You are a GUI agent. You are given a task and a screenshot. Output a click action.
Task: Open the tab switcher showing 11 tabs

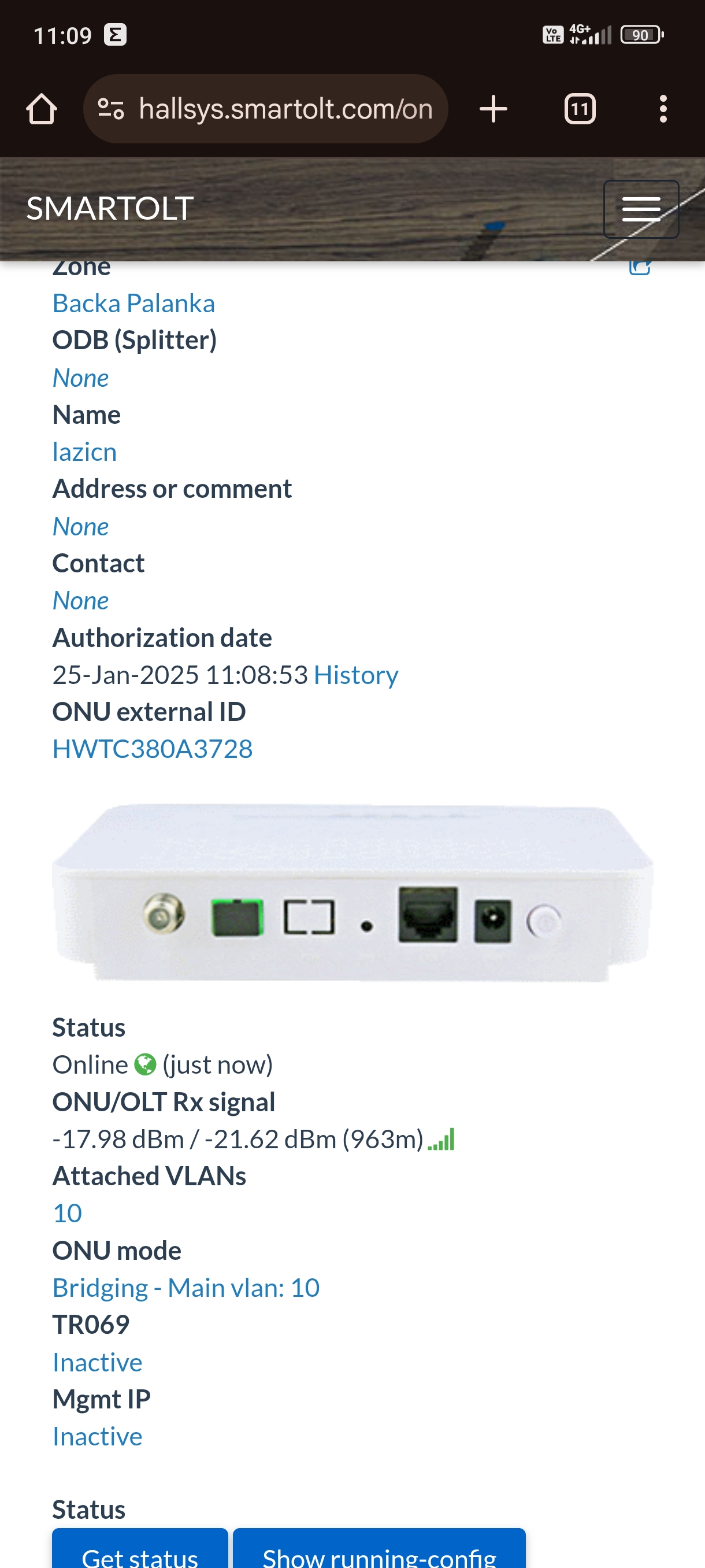580,109
